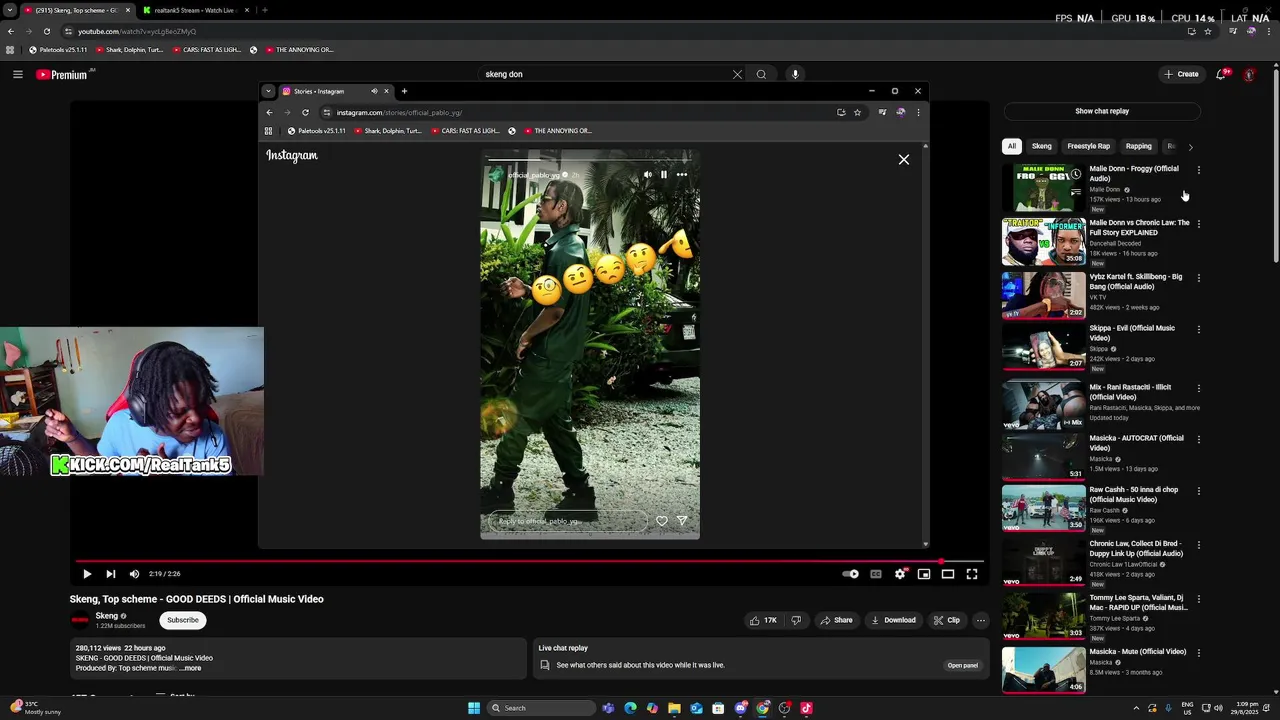Like the Skeng Good Deeds video

pos(764,620)
